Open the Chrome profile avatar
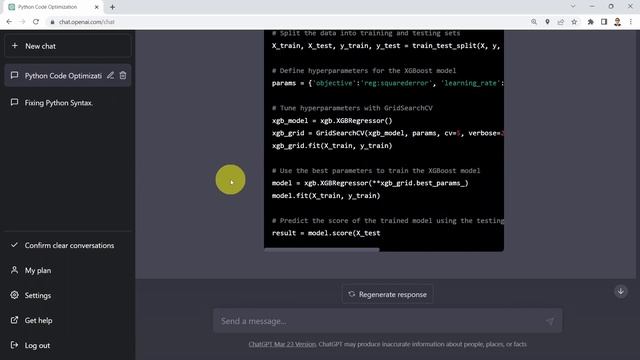640x360 pixels. 618,22
